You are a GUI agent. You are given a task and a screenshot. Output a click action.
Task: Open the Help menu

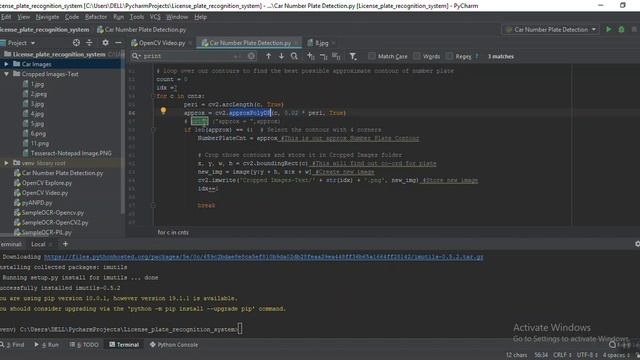(x=200, y=17)
